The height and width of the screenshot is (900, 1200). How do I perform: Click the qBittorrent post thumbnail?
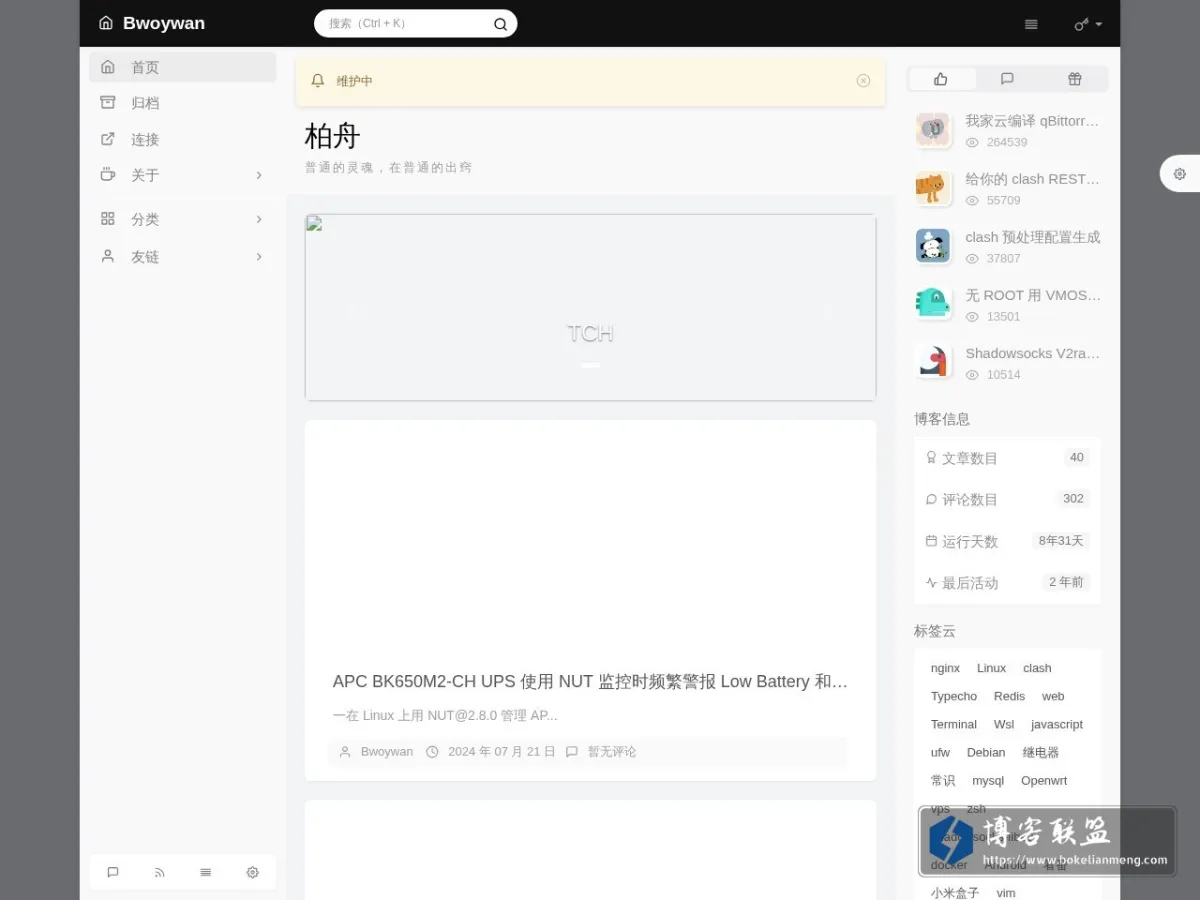933,130
